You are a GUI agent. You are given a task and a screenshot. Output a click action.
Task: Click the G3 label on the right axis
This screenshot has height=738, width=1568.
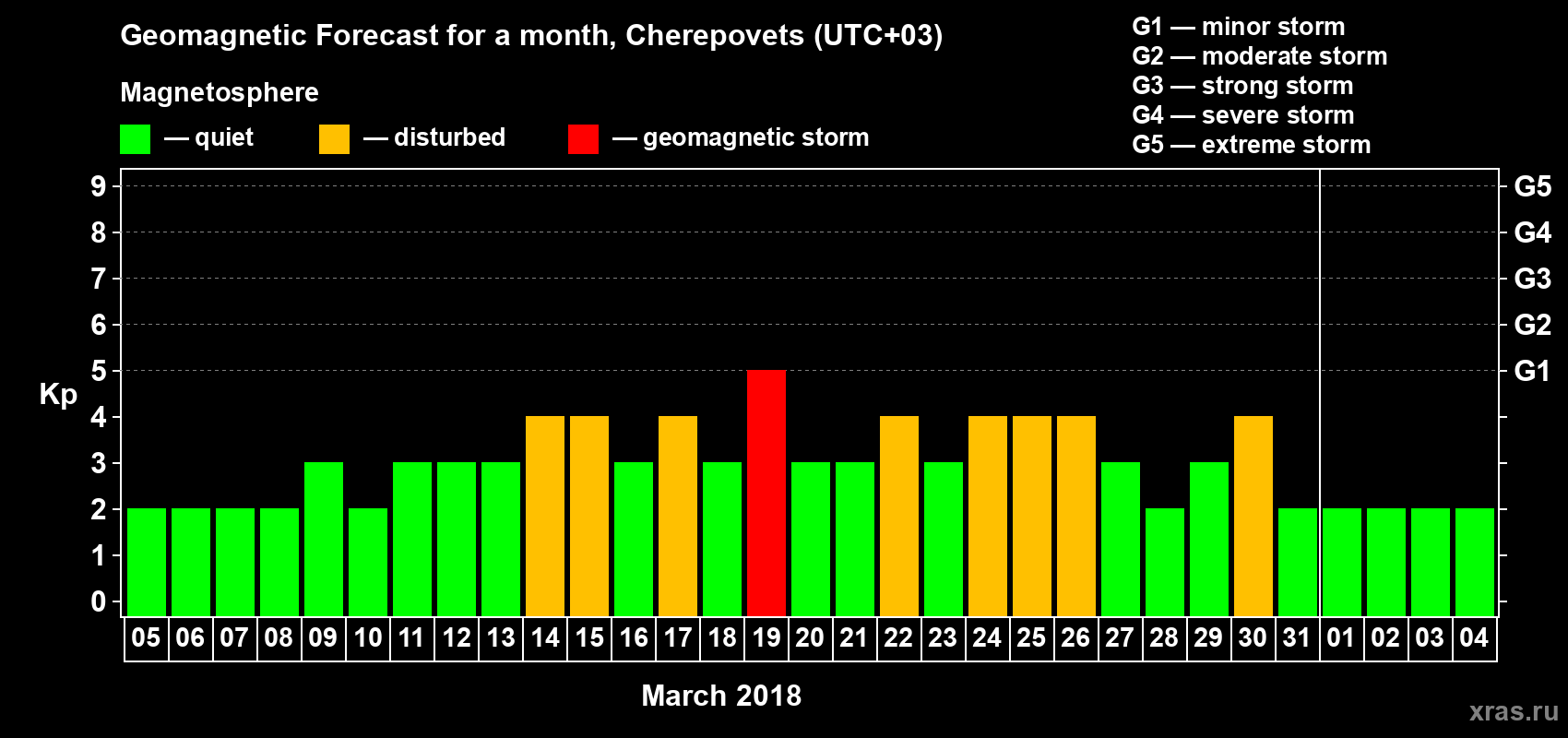(x=1533, y=279)
